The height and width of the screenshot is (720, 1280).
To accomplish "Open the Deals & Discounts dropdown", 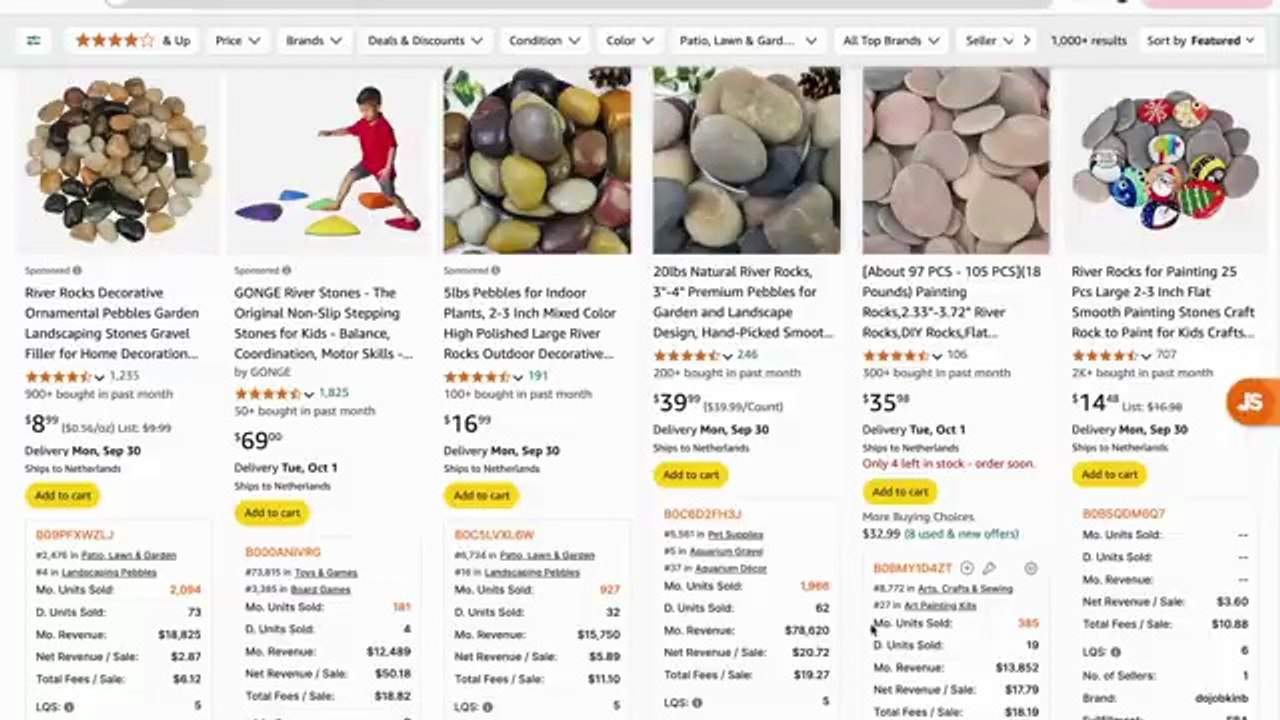I will click(425, 40).
